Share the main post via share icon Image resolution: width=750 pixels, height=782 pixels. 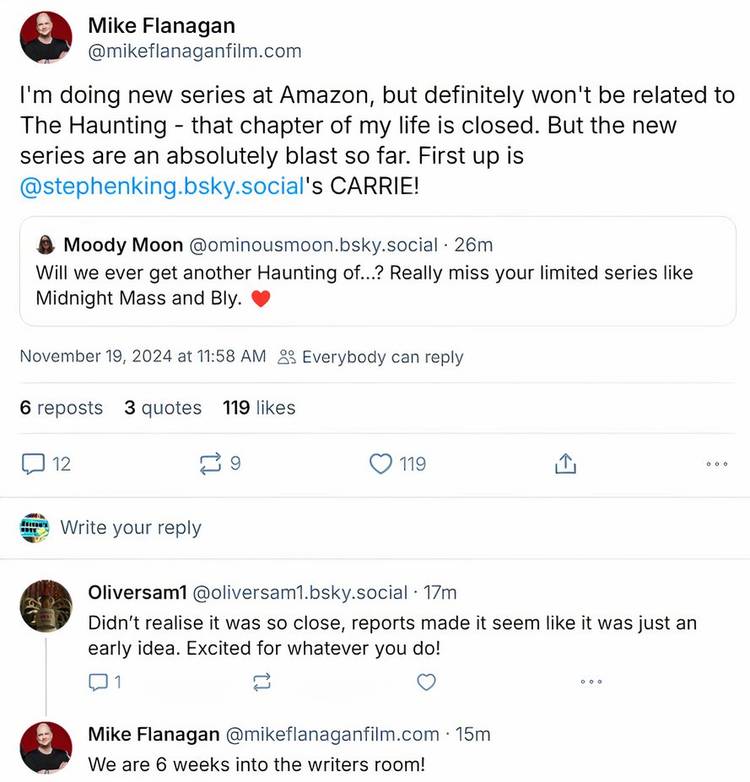coord(565,464)
